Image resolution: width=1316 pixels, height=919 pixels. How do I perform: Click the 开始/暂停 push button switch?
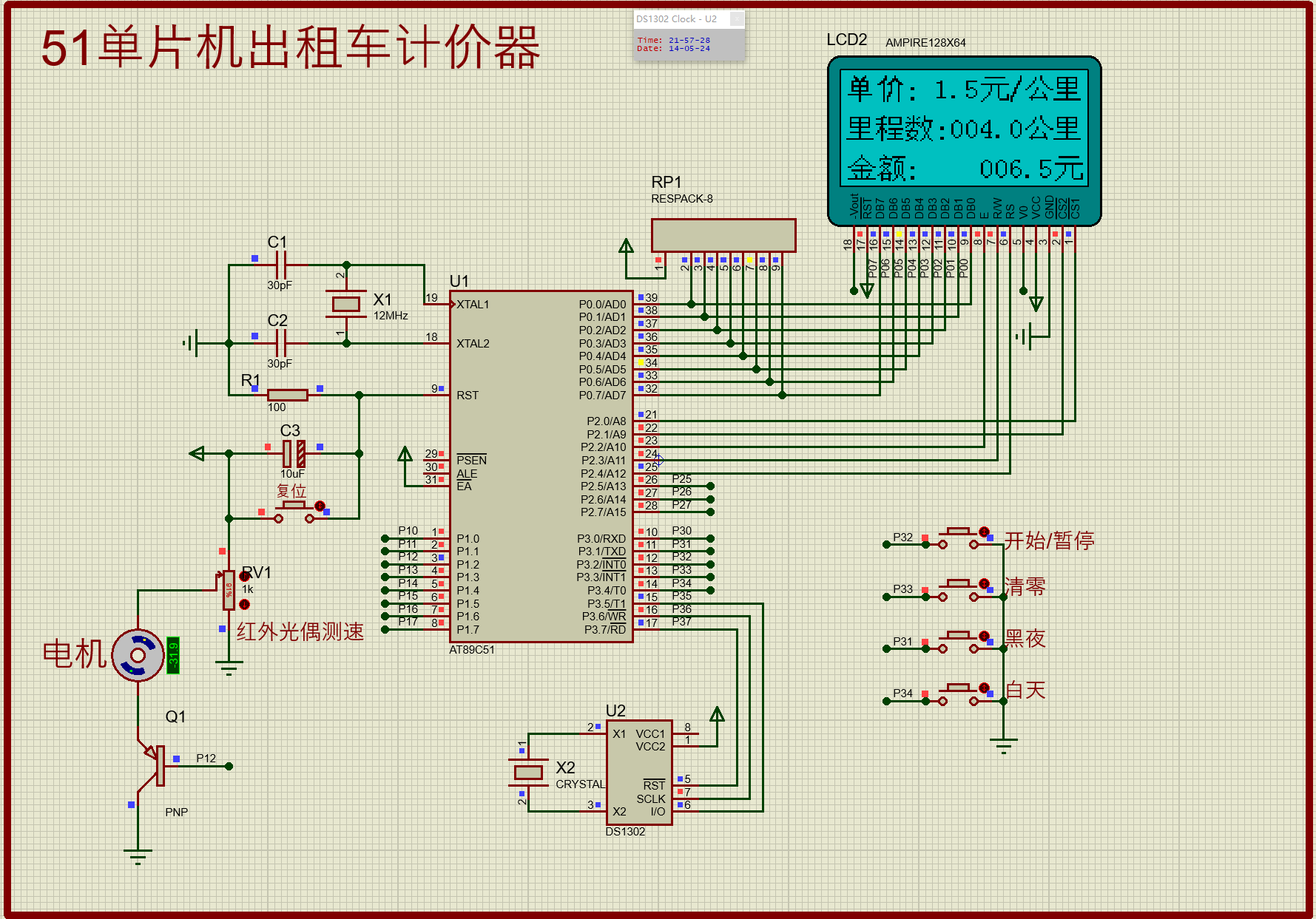[x=958, y=538]
